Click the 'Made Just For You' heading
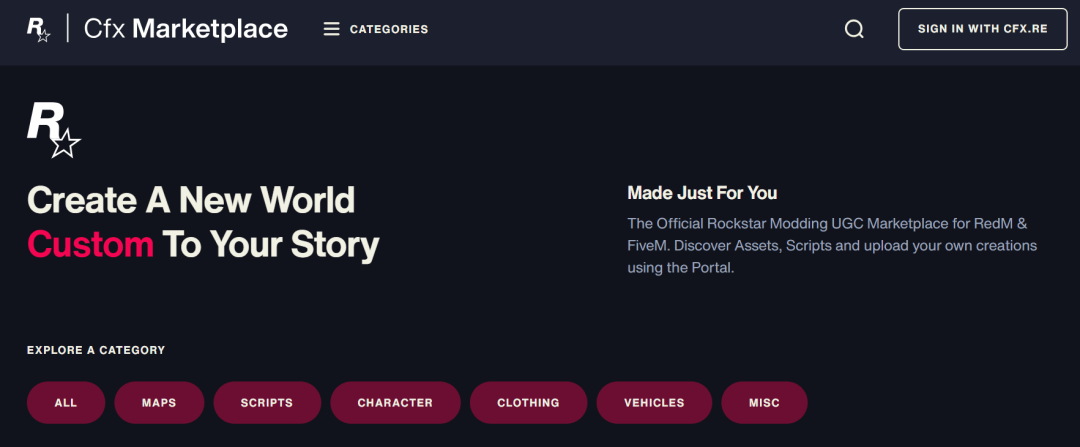 click(702, 193)
